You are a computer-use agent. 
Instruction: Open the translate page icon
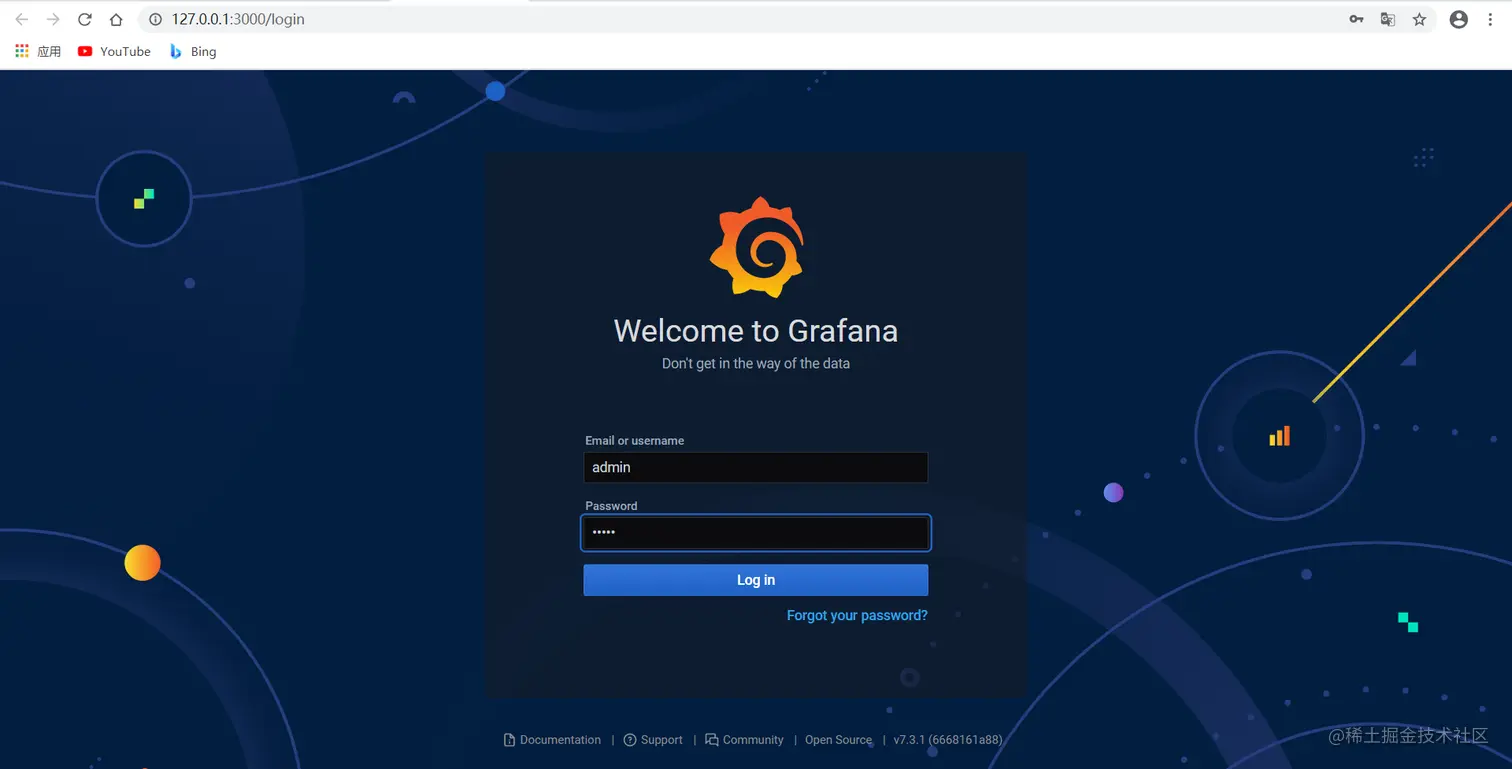1387,19
